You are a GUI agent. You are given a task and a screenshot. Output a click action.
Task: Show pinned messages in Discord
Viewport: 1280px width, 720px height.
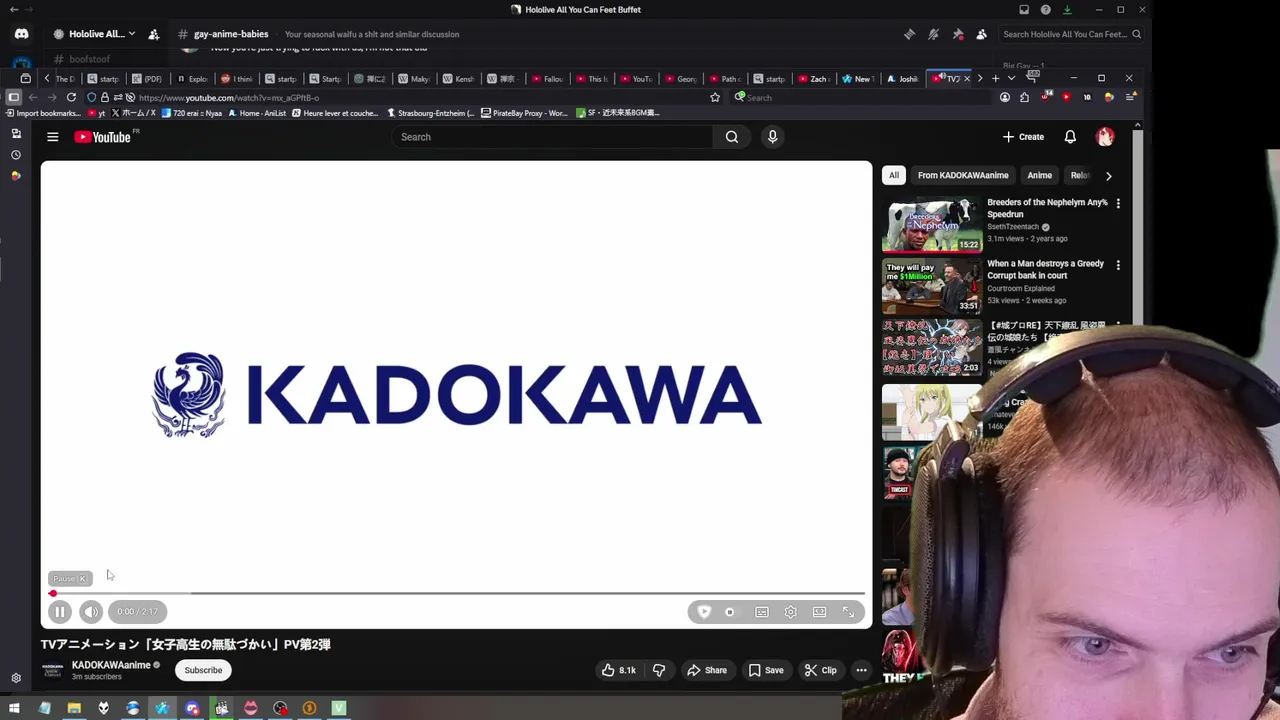[957, 34]
